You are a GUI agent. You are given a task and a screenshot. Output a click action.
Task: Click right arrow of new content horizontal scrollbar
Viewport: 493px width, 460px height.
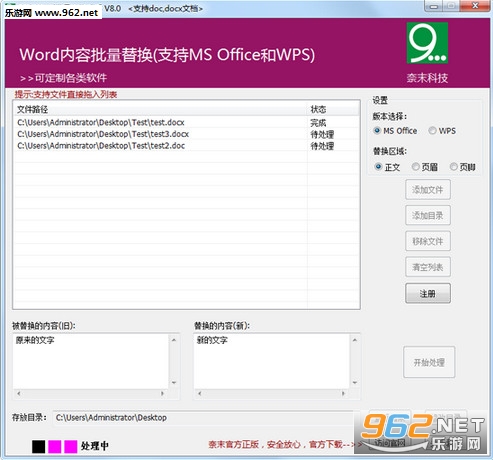pyautogui.click(x=343, y=393)
